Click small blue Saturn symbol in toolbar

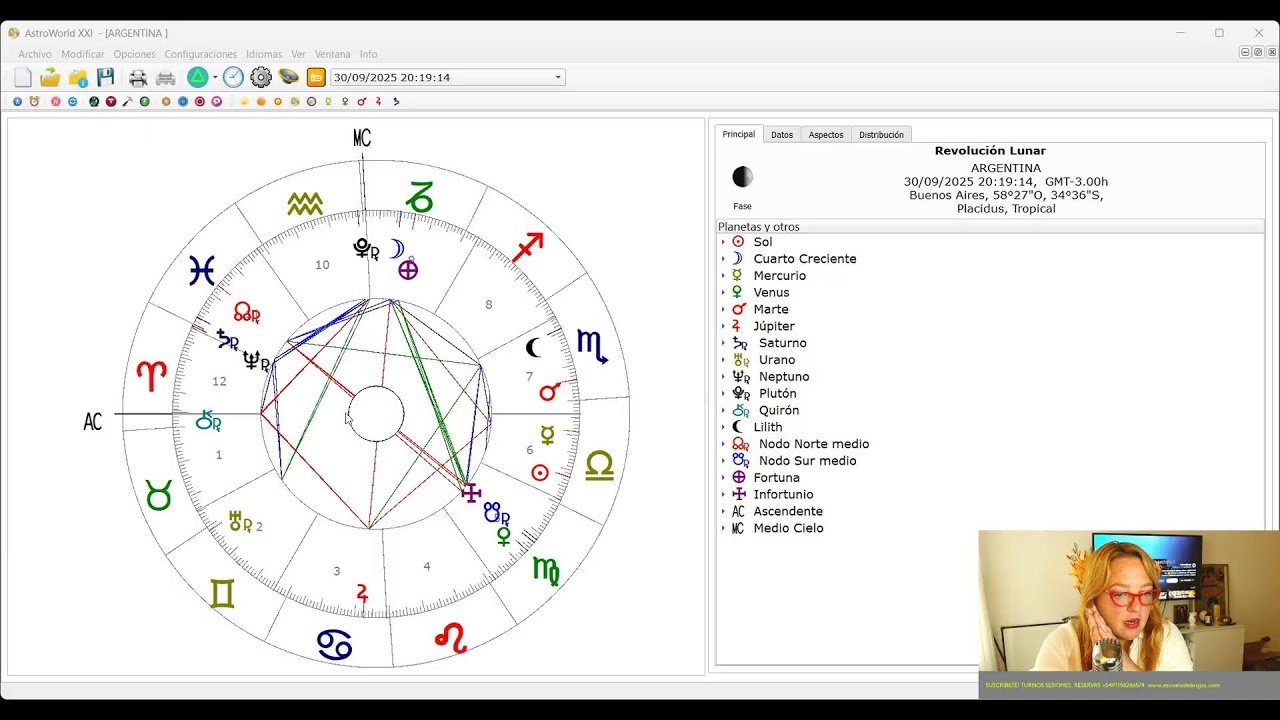395,101
